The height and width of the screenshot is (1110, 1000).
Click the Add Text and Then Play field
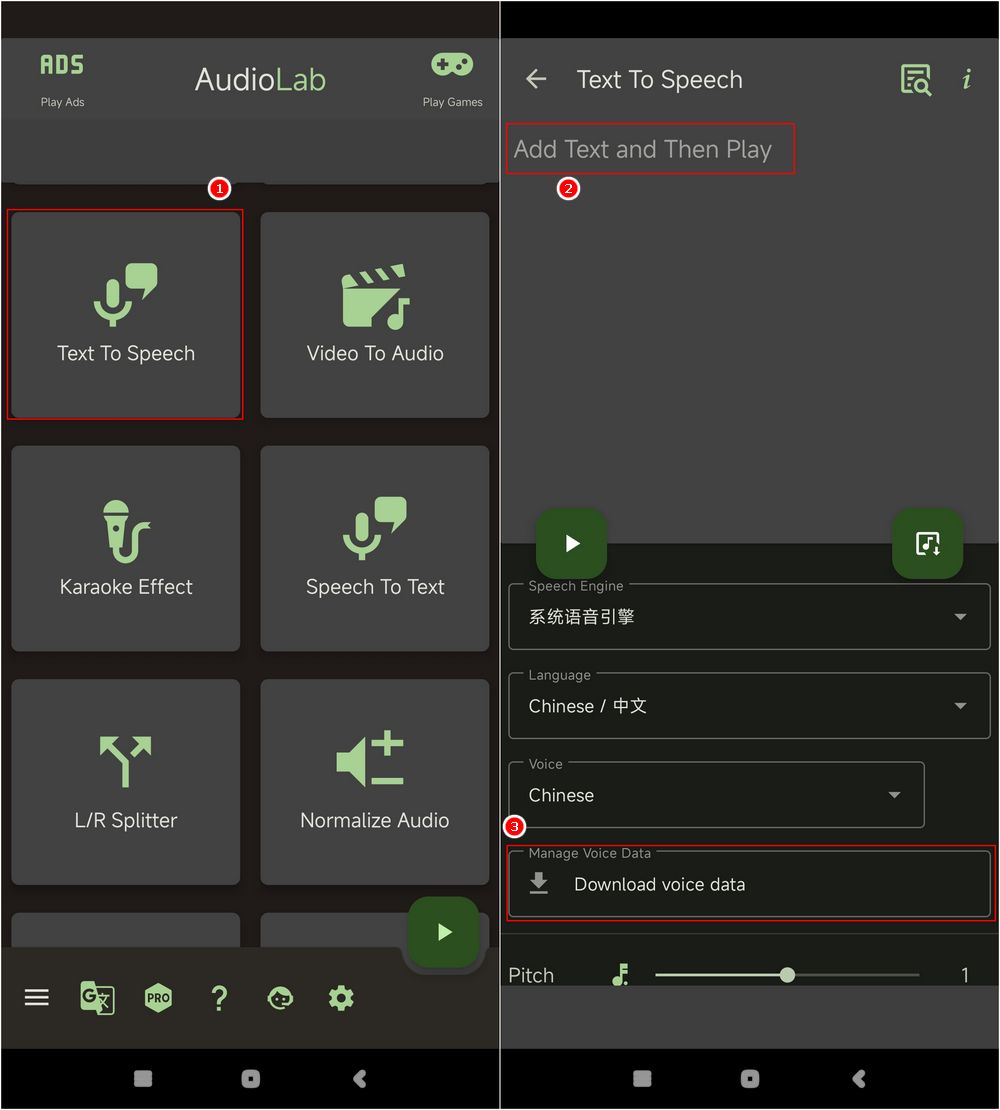click(x=650, y=149)
